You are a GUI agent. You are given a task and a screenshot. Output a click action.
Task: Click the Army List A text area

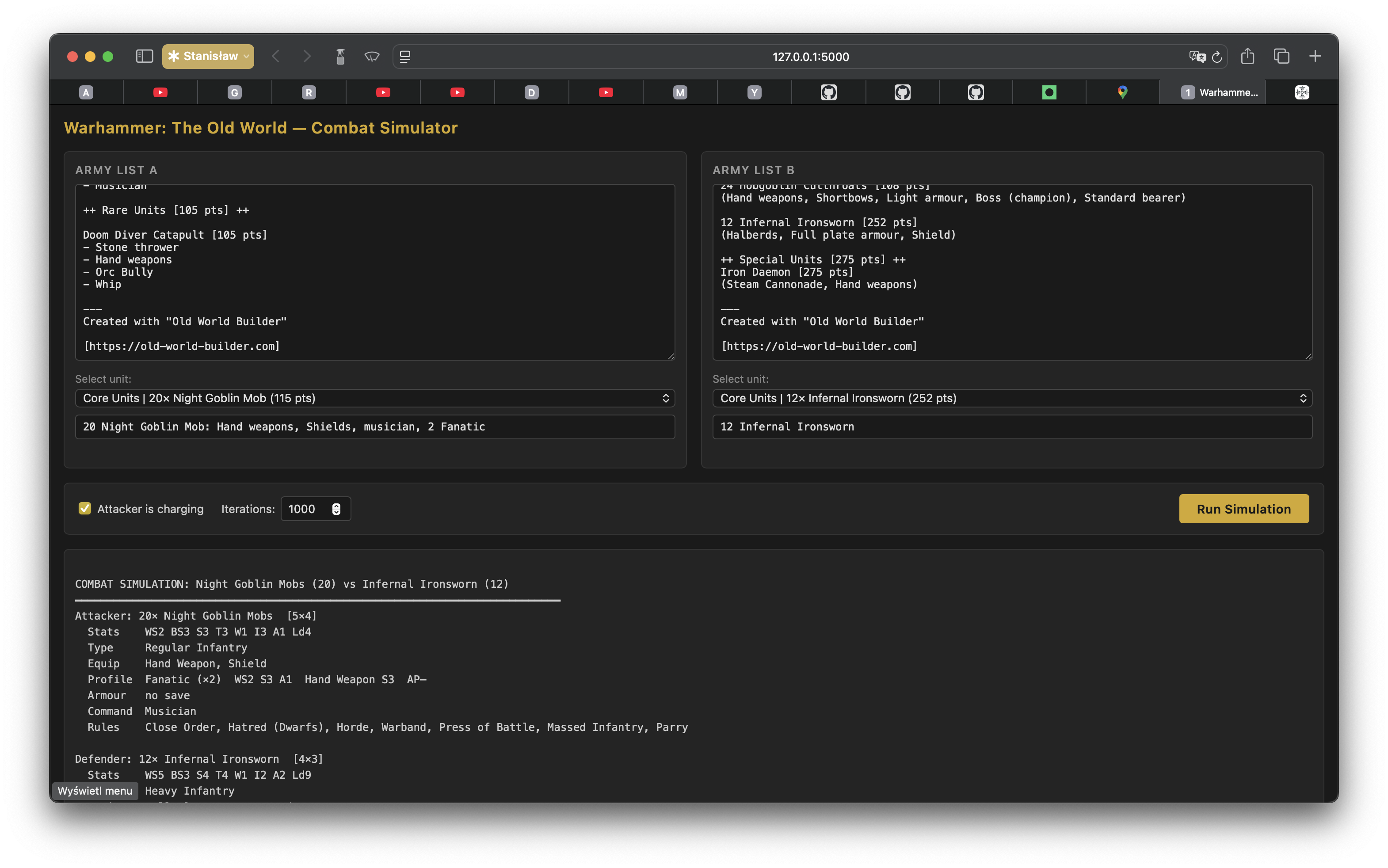coord(375,272)
